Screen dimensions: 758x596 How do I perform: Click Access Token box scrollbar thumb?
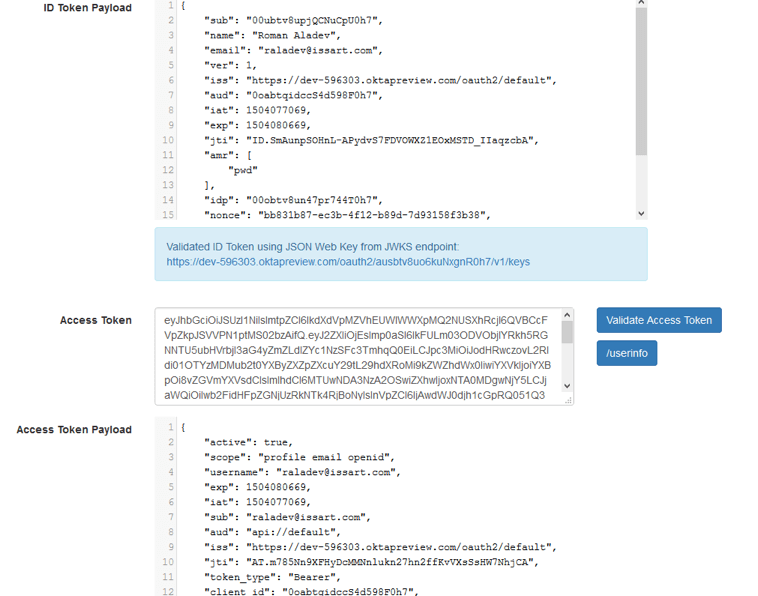(567, 332)
